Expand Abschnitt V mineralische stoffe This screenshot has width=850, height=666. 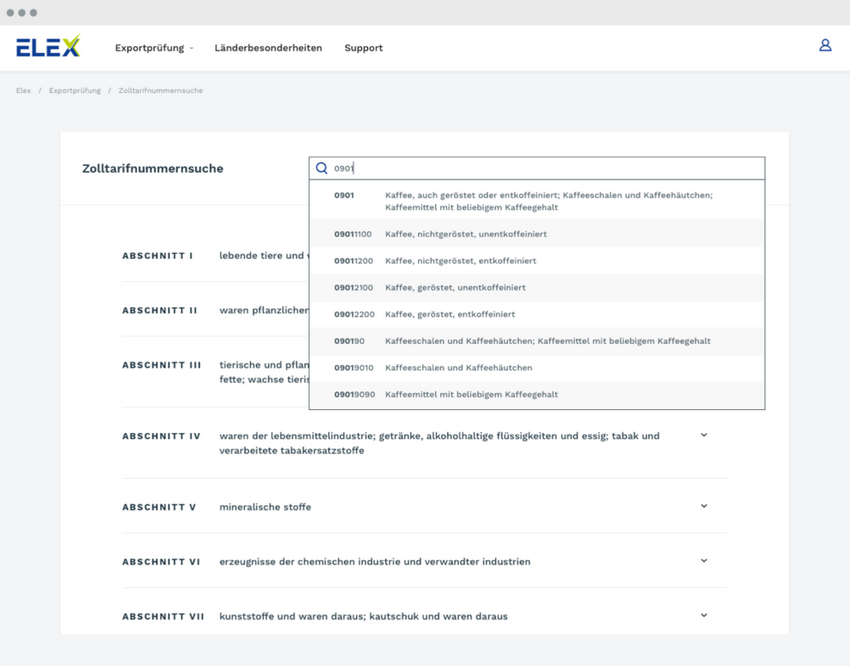(704, 507)
